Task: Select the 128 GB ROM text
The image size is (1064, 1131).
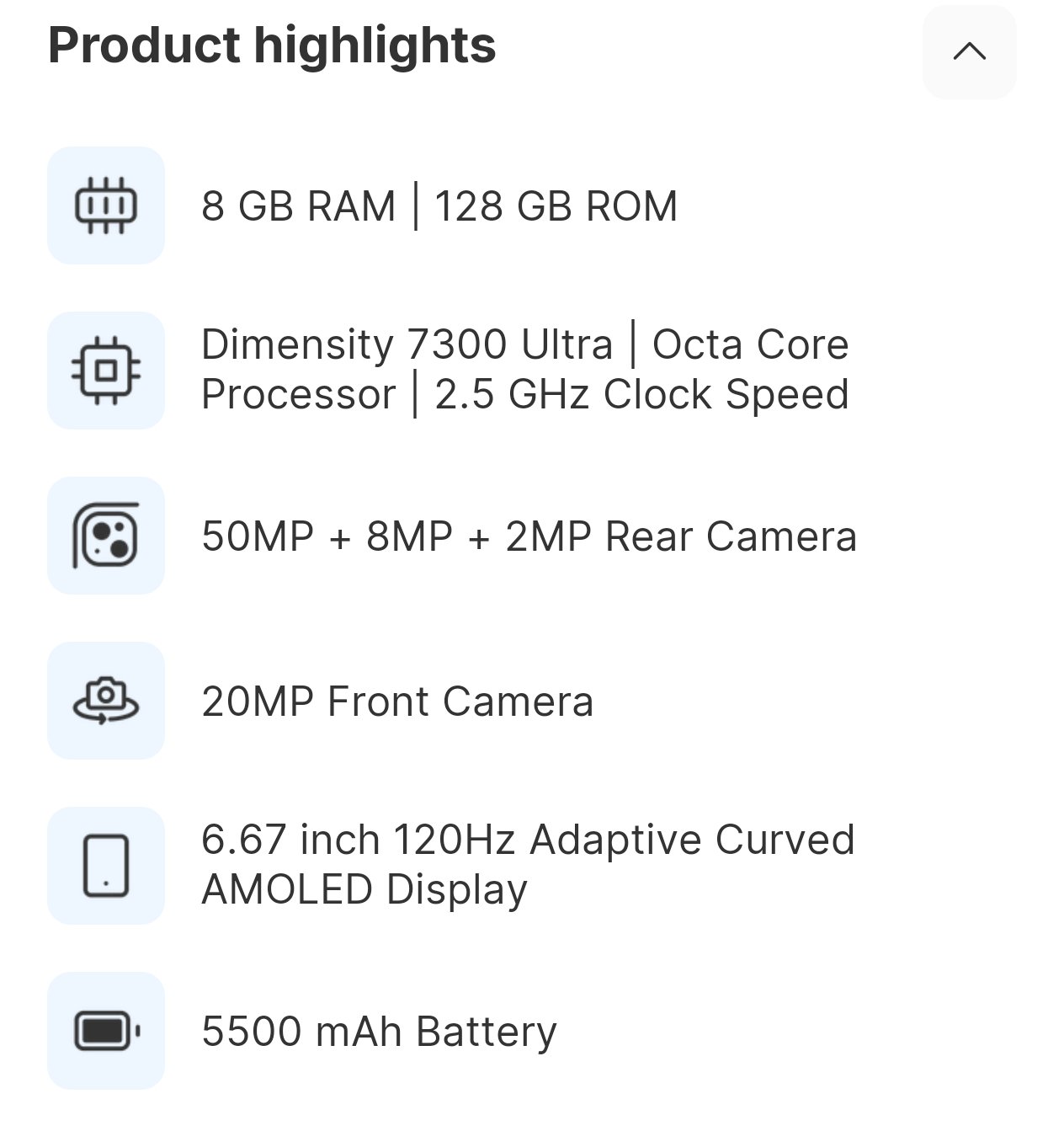Action: (x=556, y=206)
